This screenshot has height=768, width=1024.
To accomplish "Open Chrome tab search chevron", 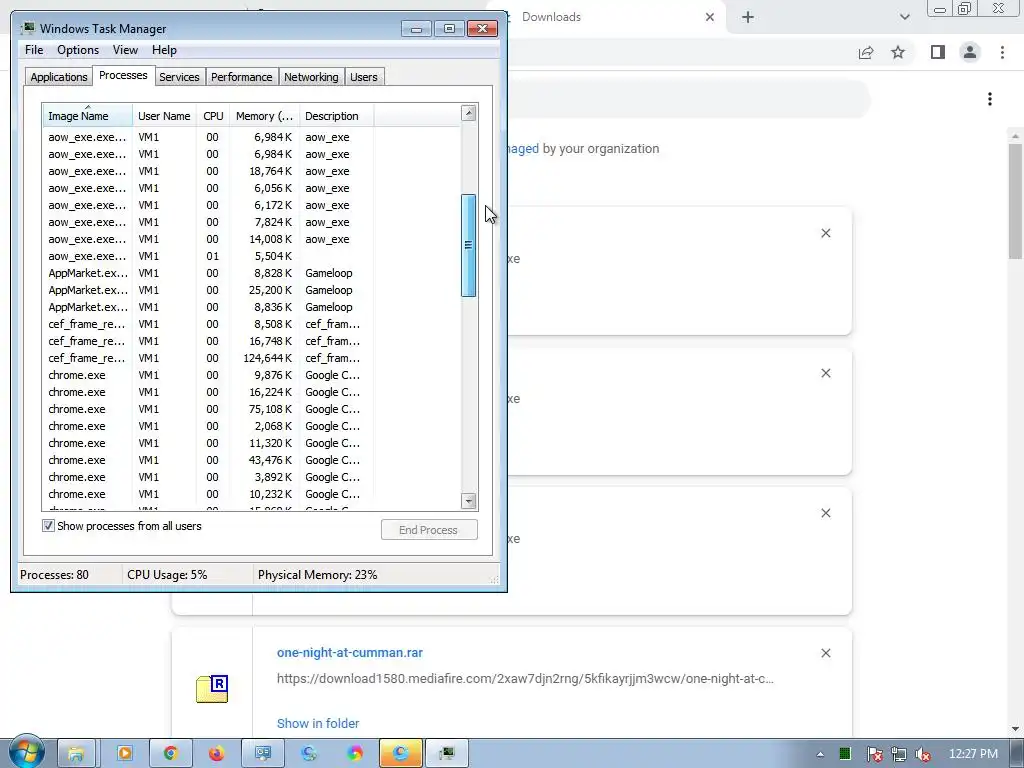I will [x=904, y=17].
